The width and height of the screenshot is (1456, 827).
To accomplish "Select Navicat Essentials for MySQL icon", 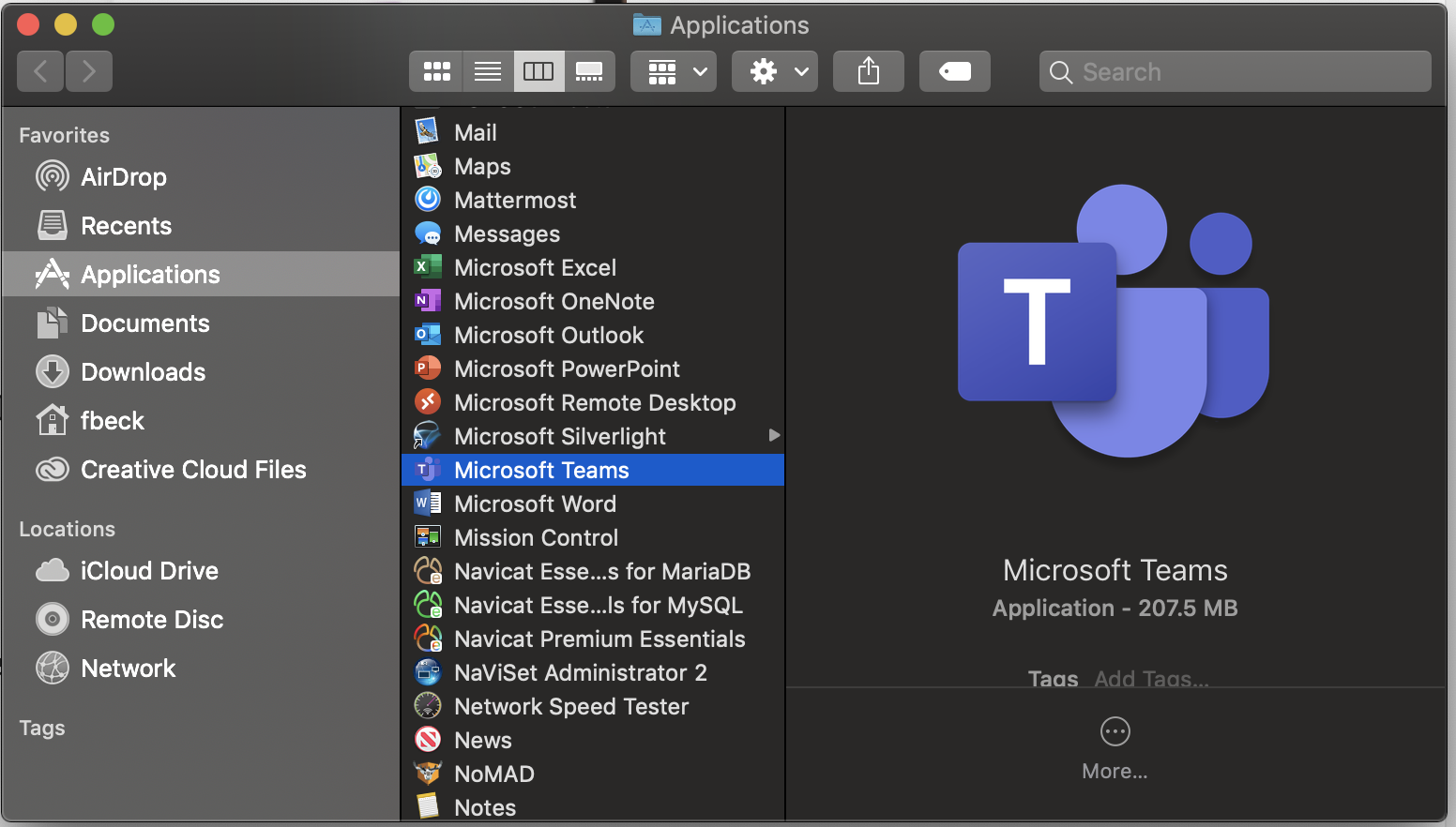I will point(428,604).
